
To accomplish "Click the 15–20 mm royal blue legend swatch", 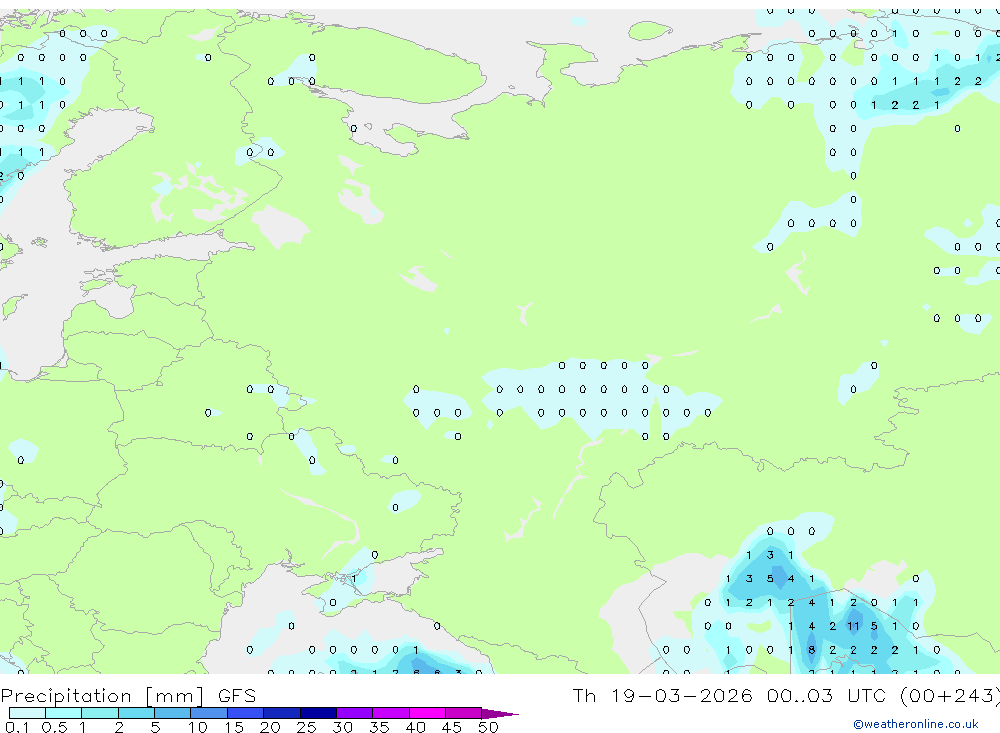I will [246, 713].
